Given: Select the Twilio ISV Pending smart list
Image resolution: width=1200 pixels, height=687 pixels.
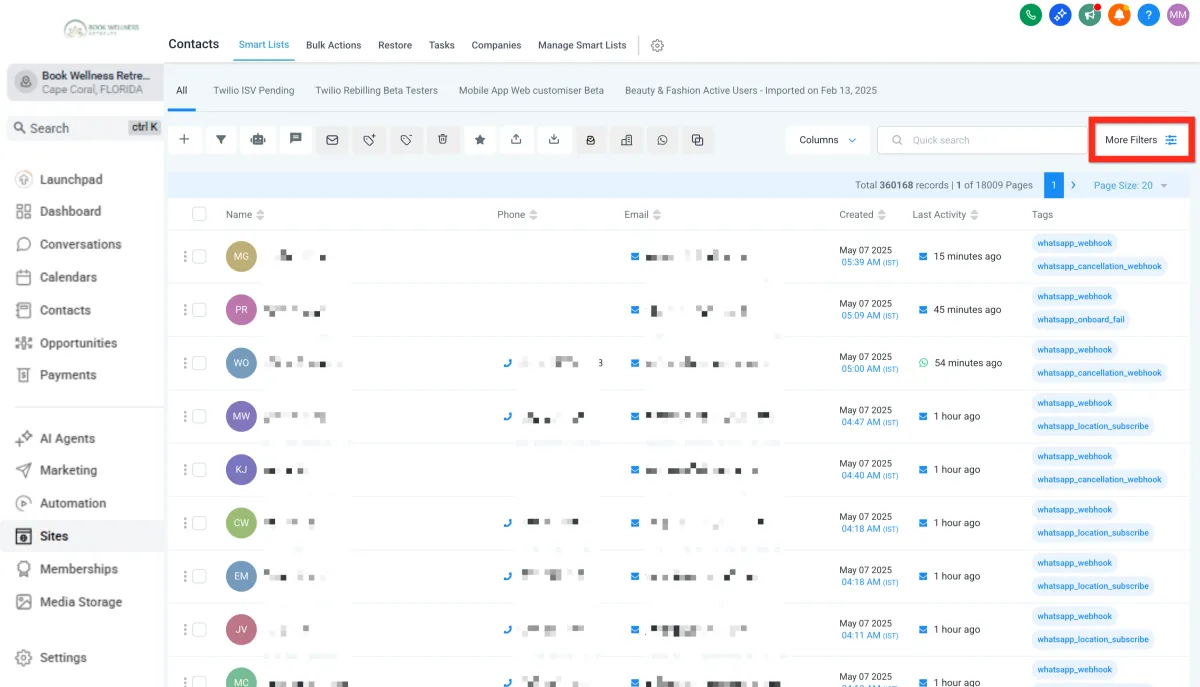Looking at the screenshot, I should pos(254,90).
